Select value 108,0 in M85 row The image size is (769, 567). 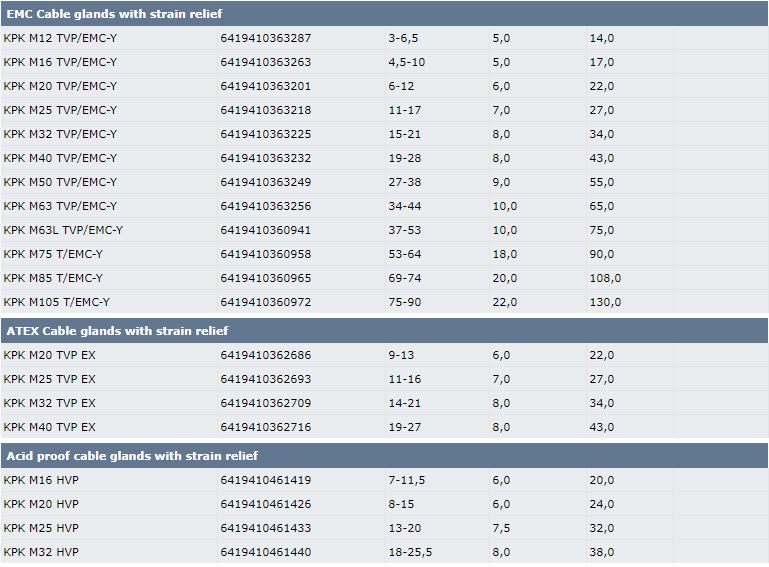(x=605, y=279)
